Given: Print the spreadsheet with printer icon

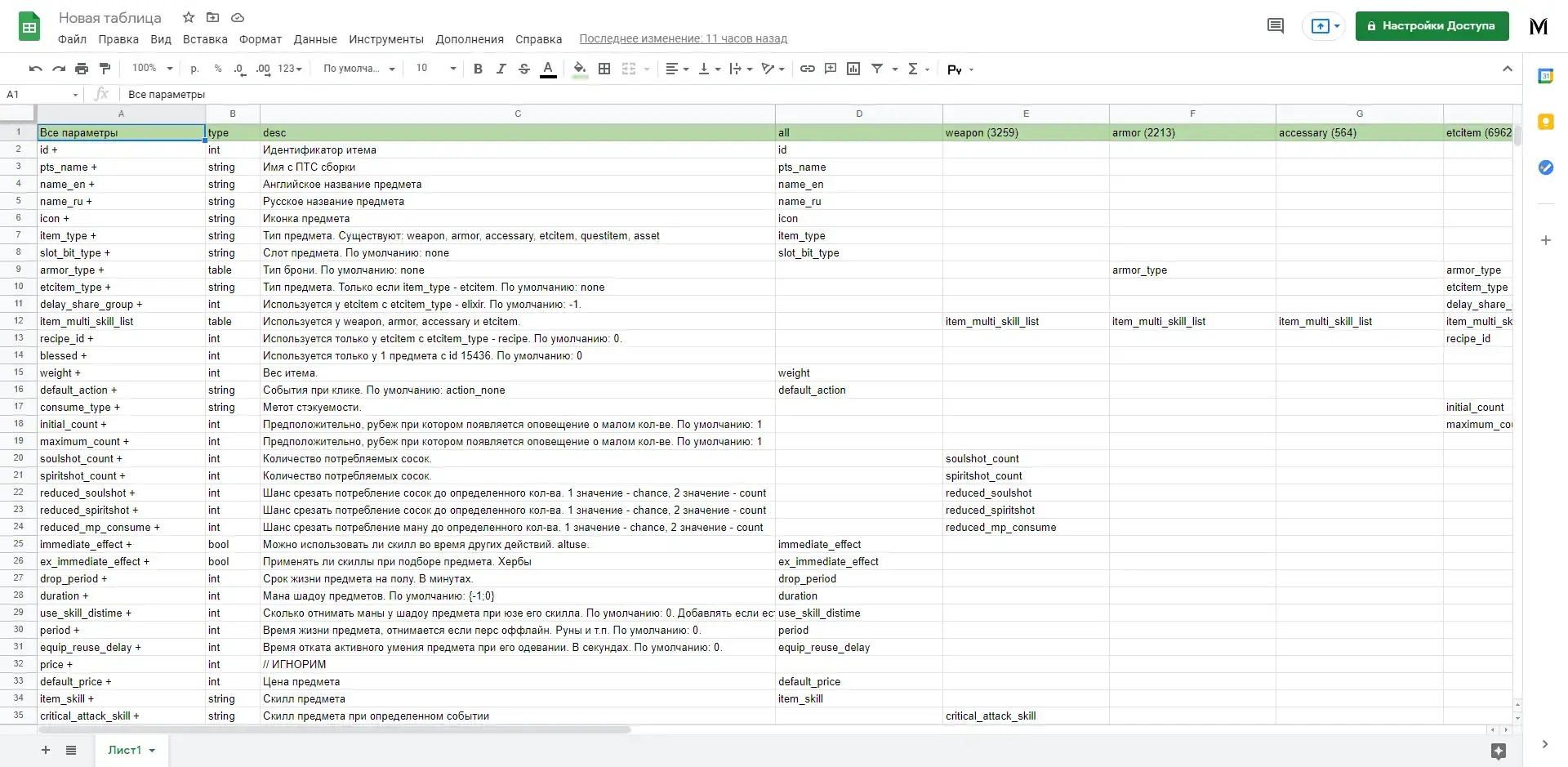Looking at the screenshot, I should click(x=82, y=69).
